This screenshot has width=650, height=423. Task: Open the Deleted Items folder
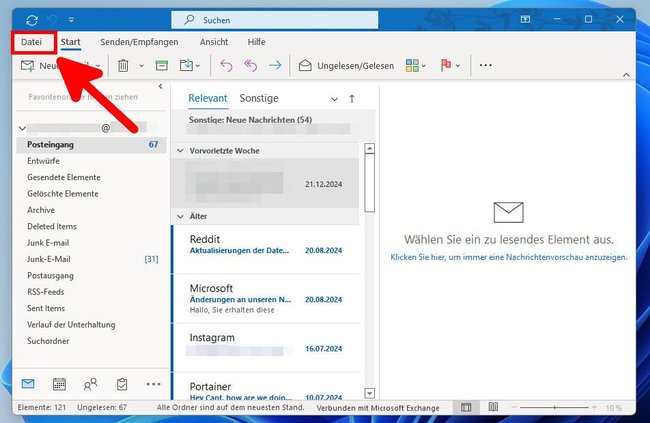tap(52, 226)
